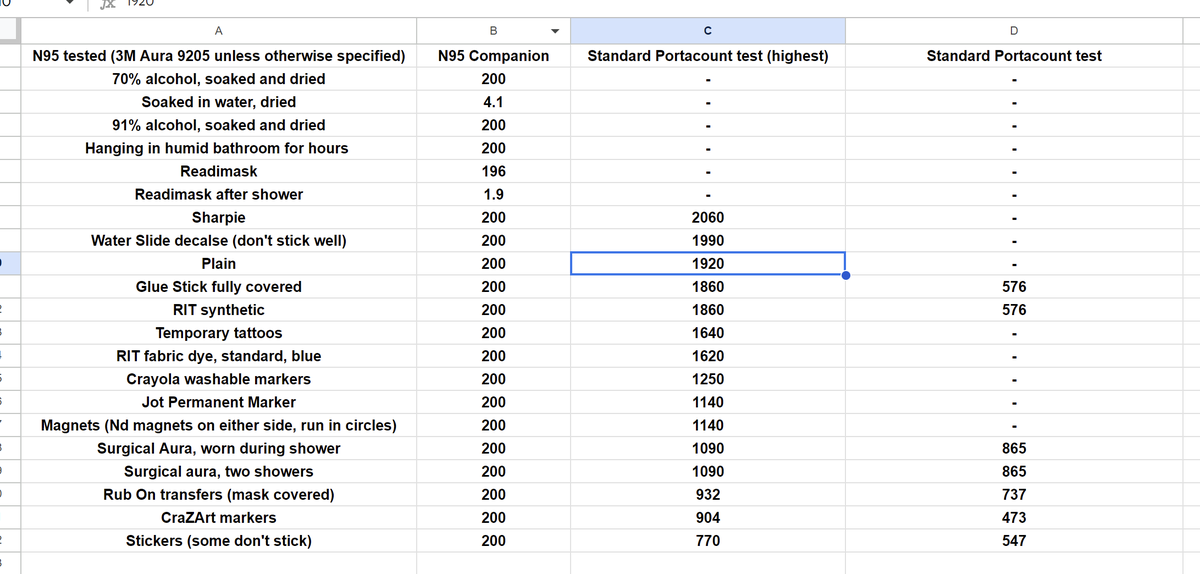Click the 1860 value in RIT synthetic row
The height and width of the screenshot is (574, 1200).
click(x=708, y=310)
